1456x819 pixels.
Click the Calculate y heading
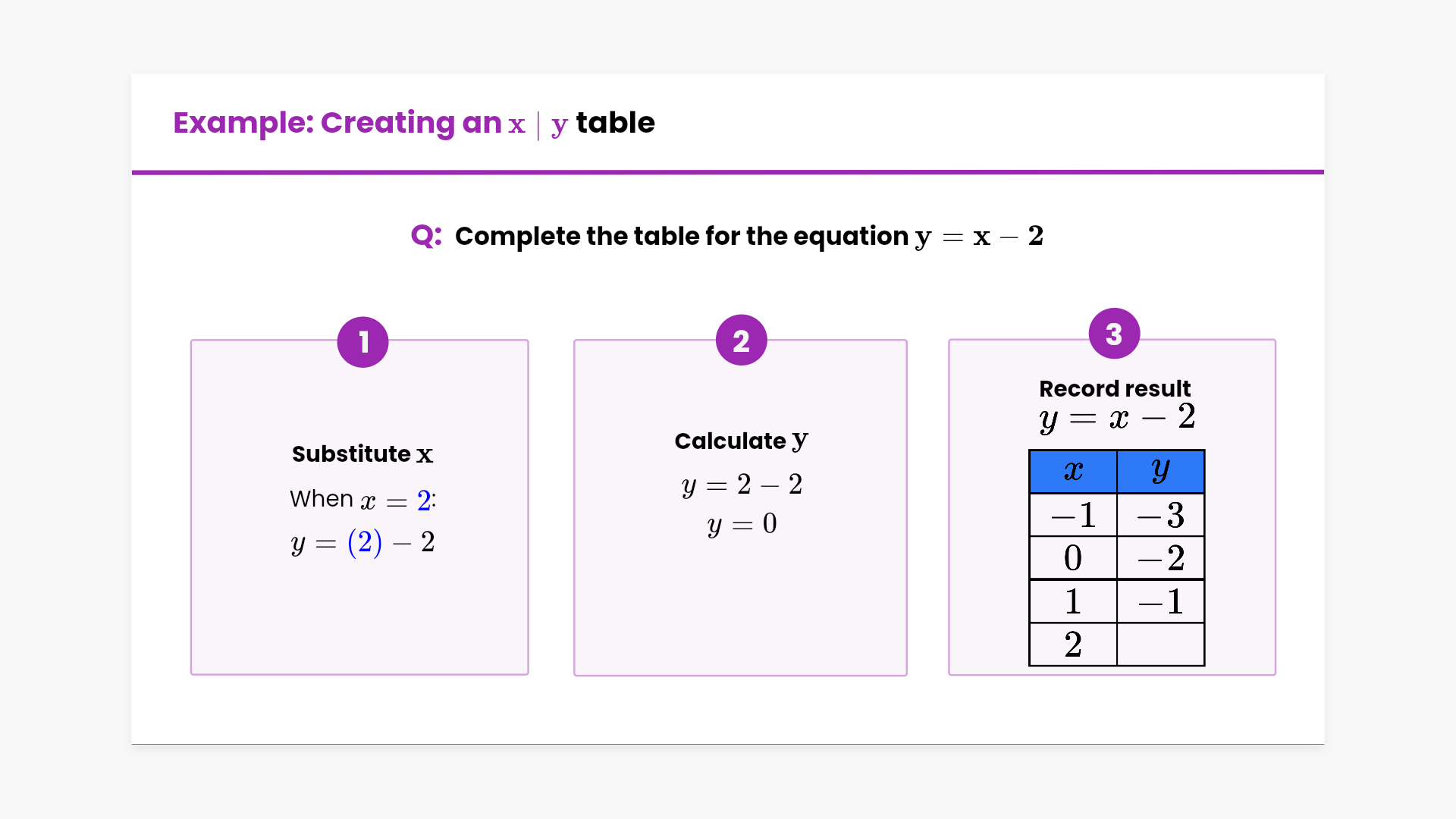[x=741, y=441]
